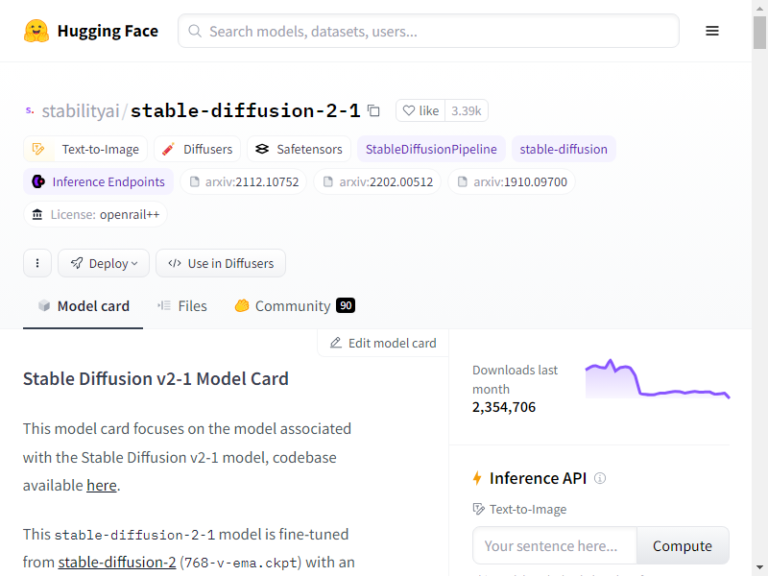
Task: Click the 'Stable Diffusion v2-1 Model Card' heading
Action: 156,379
